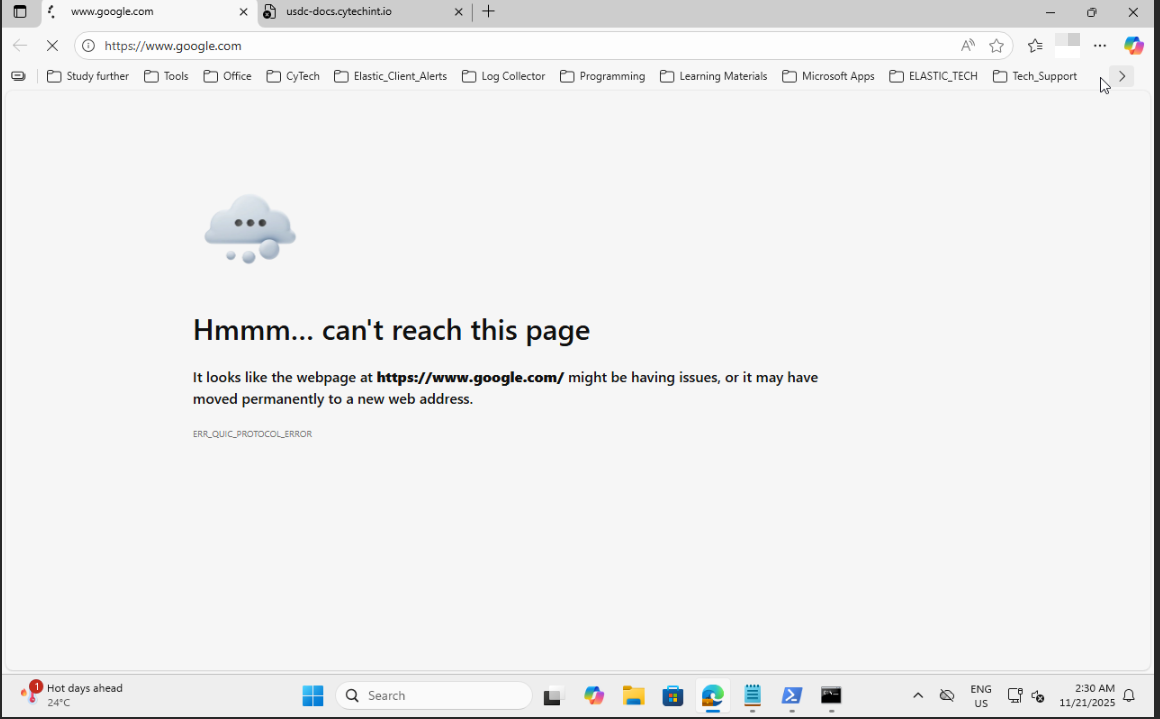This screenshot has width=1160, height=719.
Task: Open Settings and more ellipsis menu
Action: (x=1100, y=46)
